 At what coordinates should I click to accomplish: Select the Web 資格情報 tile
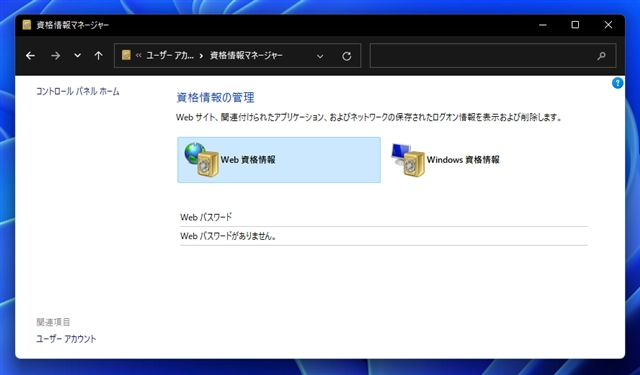tap(279, 160)
